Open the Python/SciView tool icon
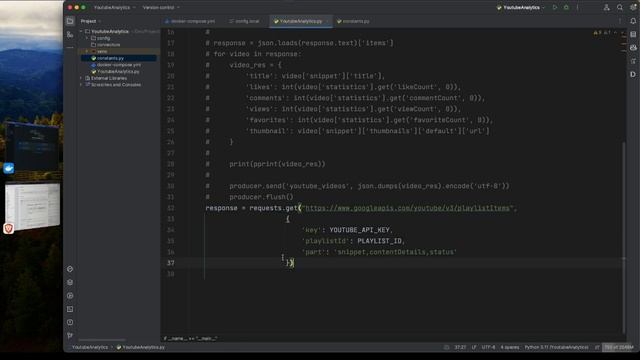The image size is (640, 360). point(633,48)
